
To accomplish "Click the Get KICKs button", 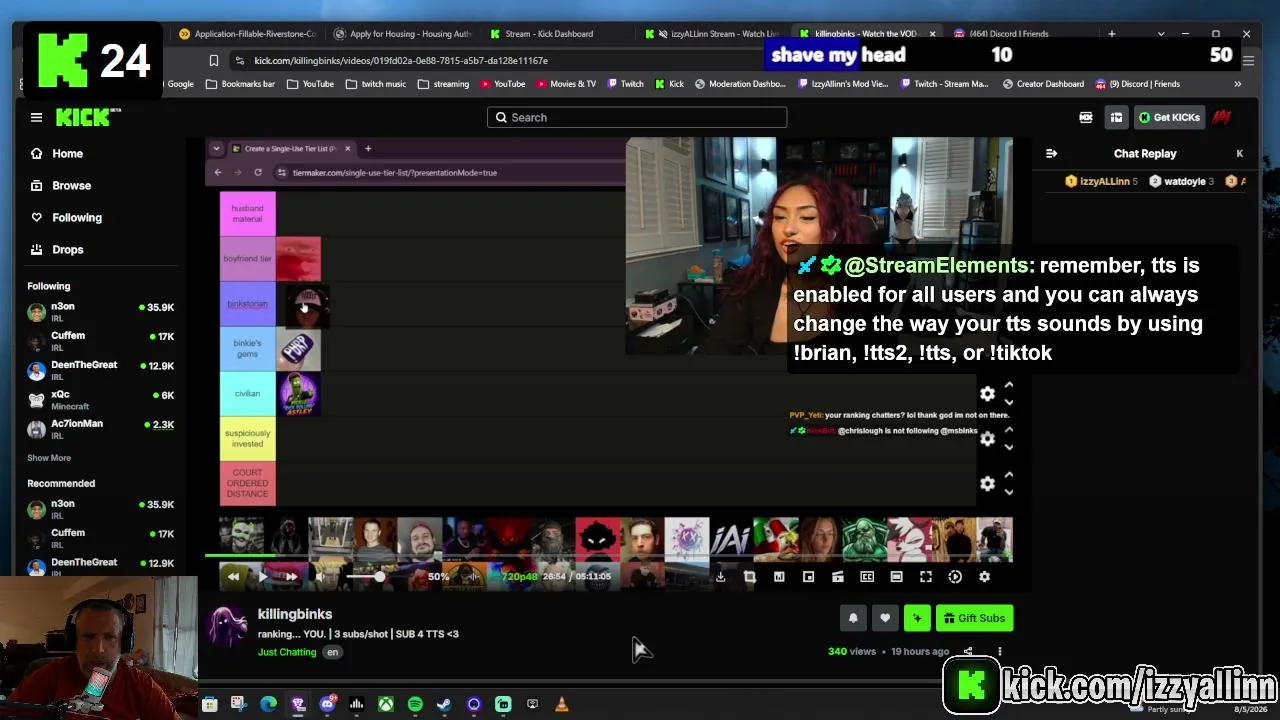I will coord(1169,117).
